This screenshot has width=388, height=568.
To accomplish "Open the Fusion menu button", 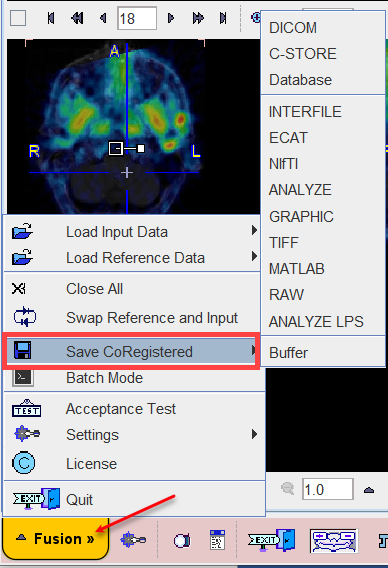I will pos(56,539).
